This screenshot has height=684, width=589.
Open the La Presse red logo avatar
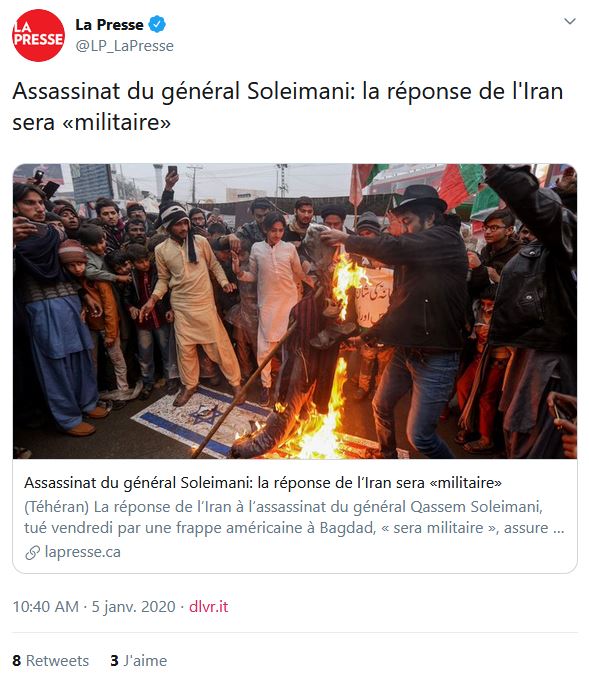coord(38,35)
